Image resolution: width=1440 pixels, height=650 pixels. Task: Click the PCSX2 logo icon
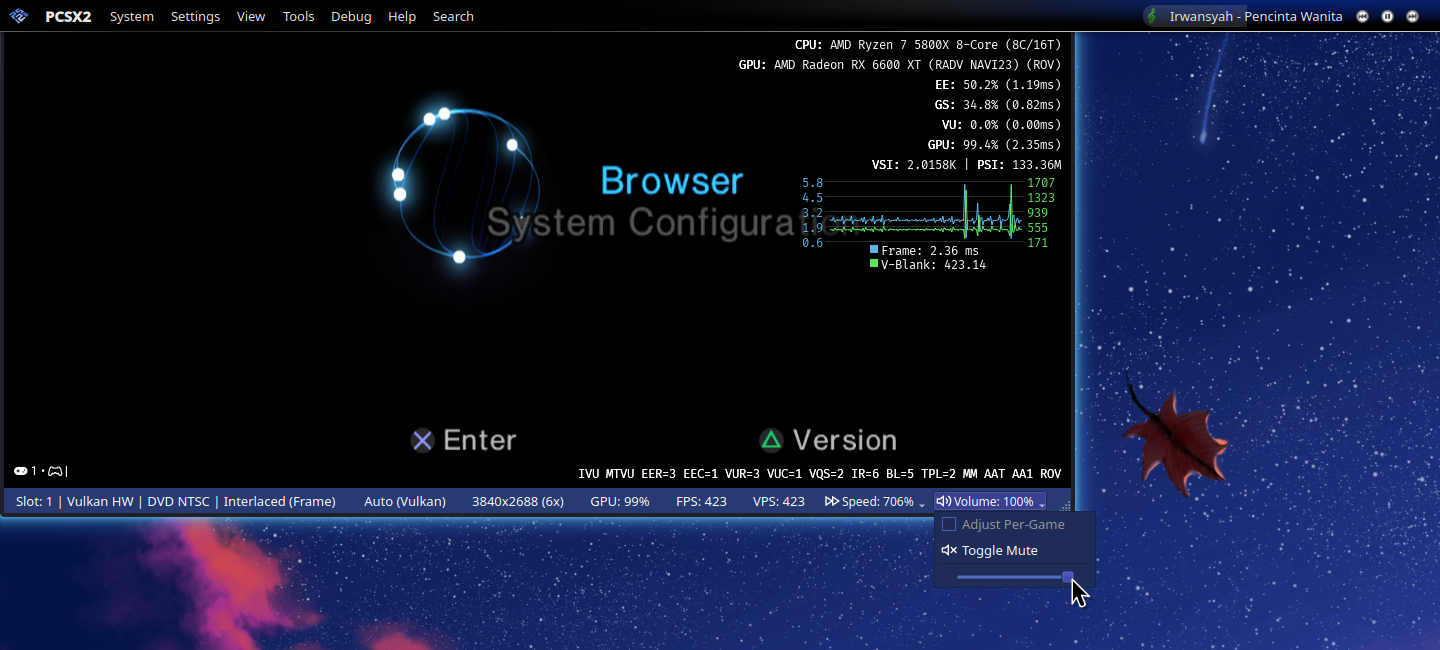coord(19,16)
